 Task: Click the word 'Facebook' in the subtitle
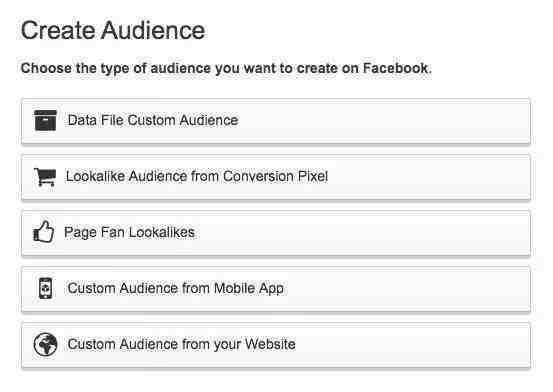click(396, 68)
